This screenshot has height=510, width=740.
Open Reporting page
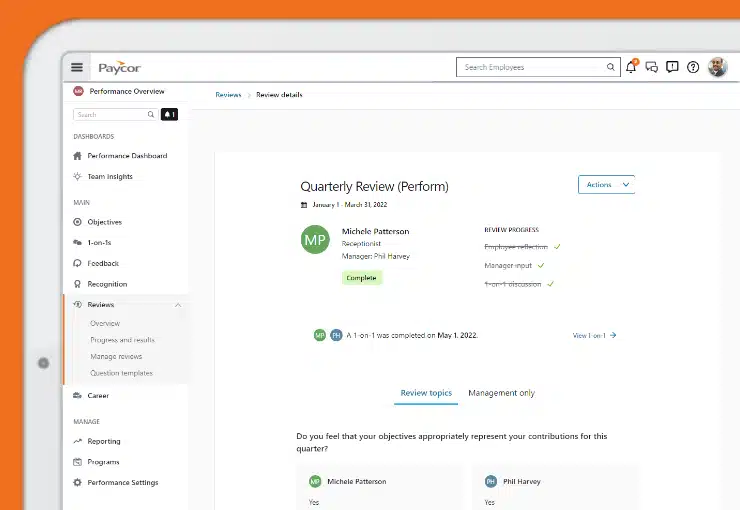[104, 441]
